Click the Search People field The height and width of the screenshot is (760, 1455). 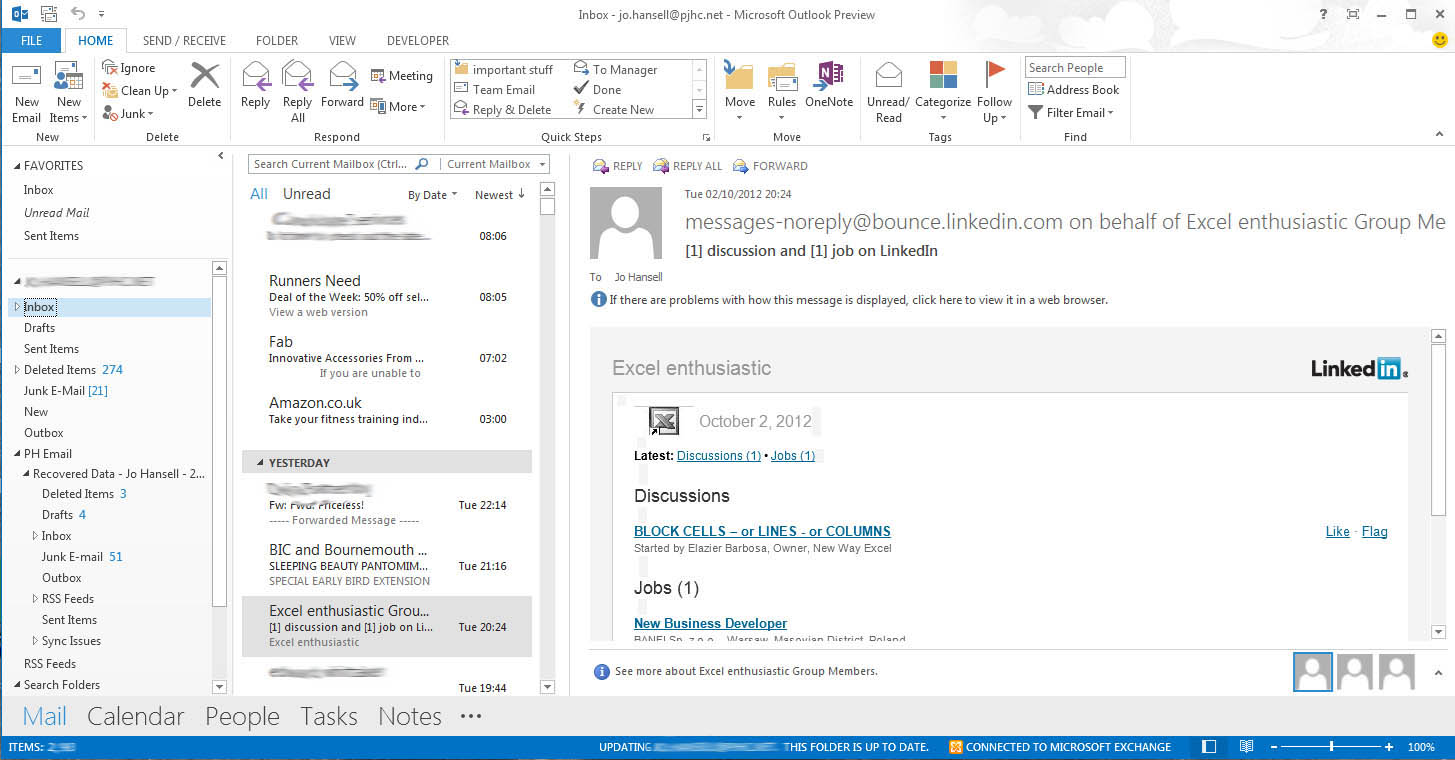[x=1075, y=68]
